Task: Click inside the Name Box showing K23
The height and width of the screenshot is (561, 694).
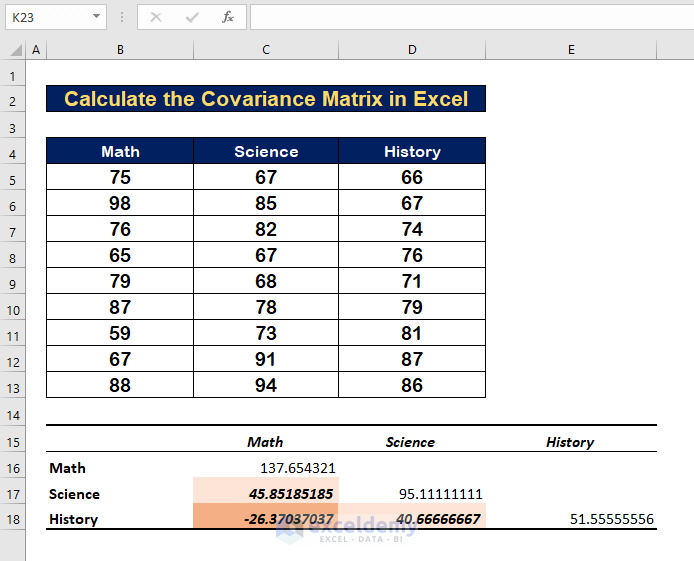Action: [45, 17]
